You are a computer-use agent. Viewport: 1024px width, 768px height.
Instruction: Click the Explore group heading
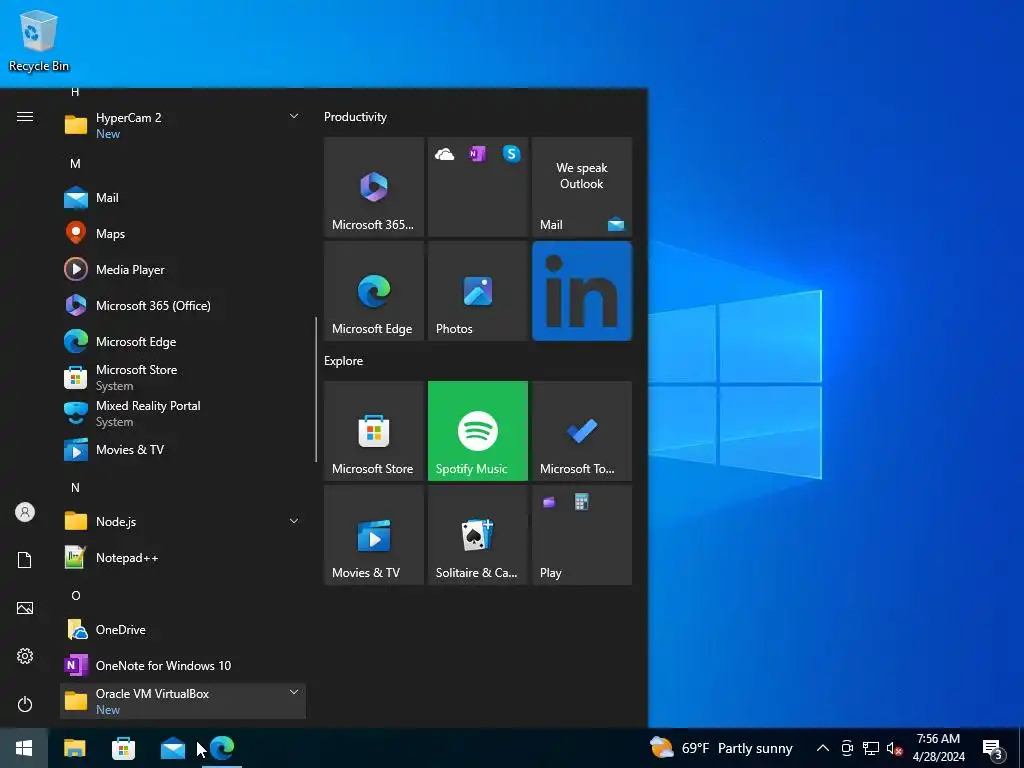point(344,361)
